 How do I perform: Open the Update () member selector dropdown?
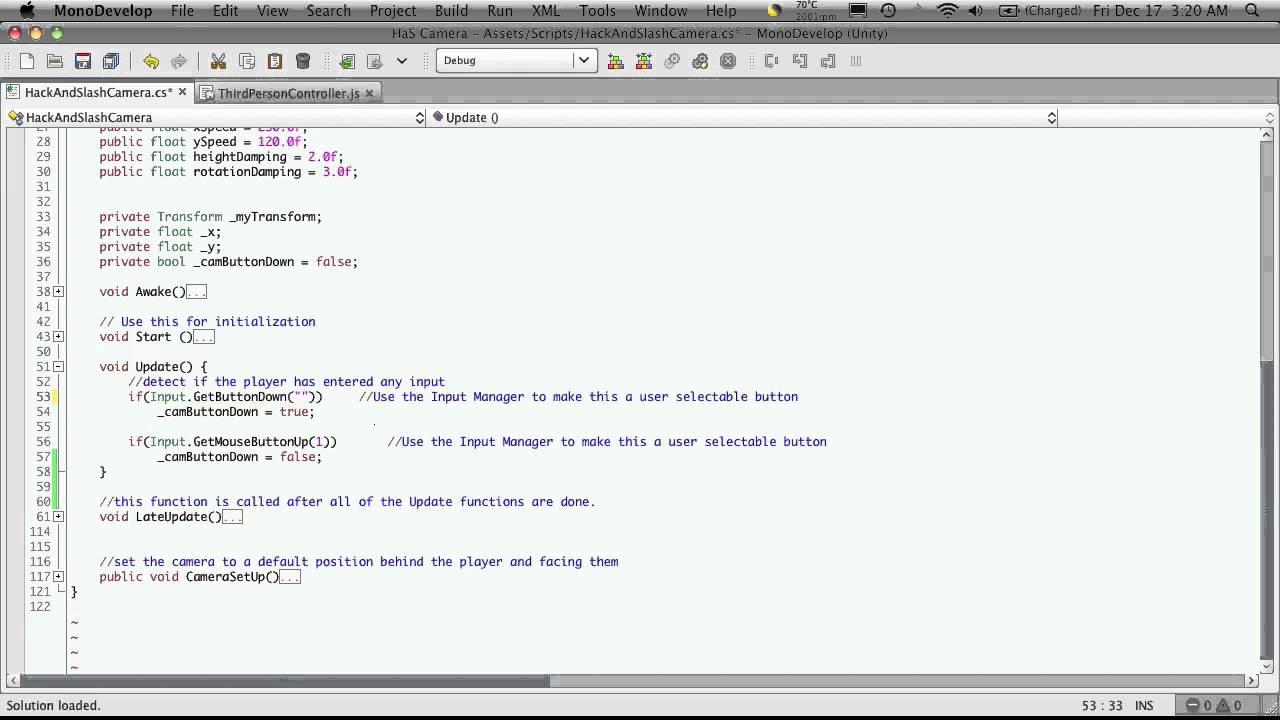744,117
